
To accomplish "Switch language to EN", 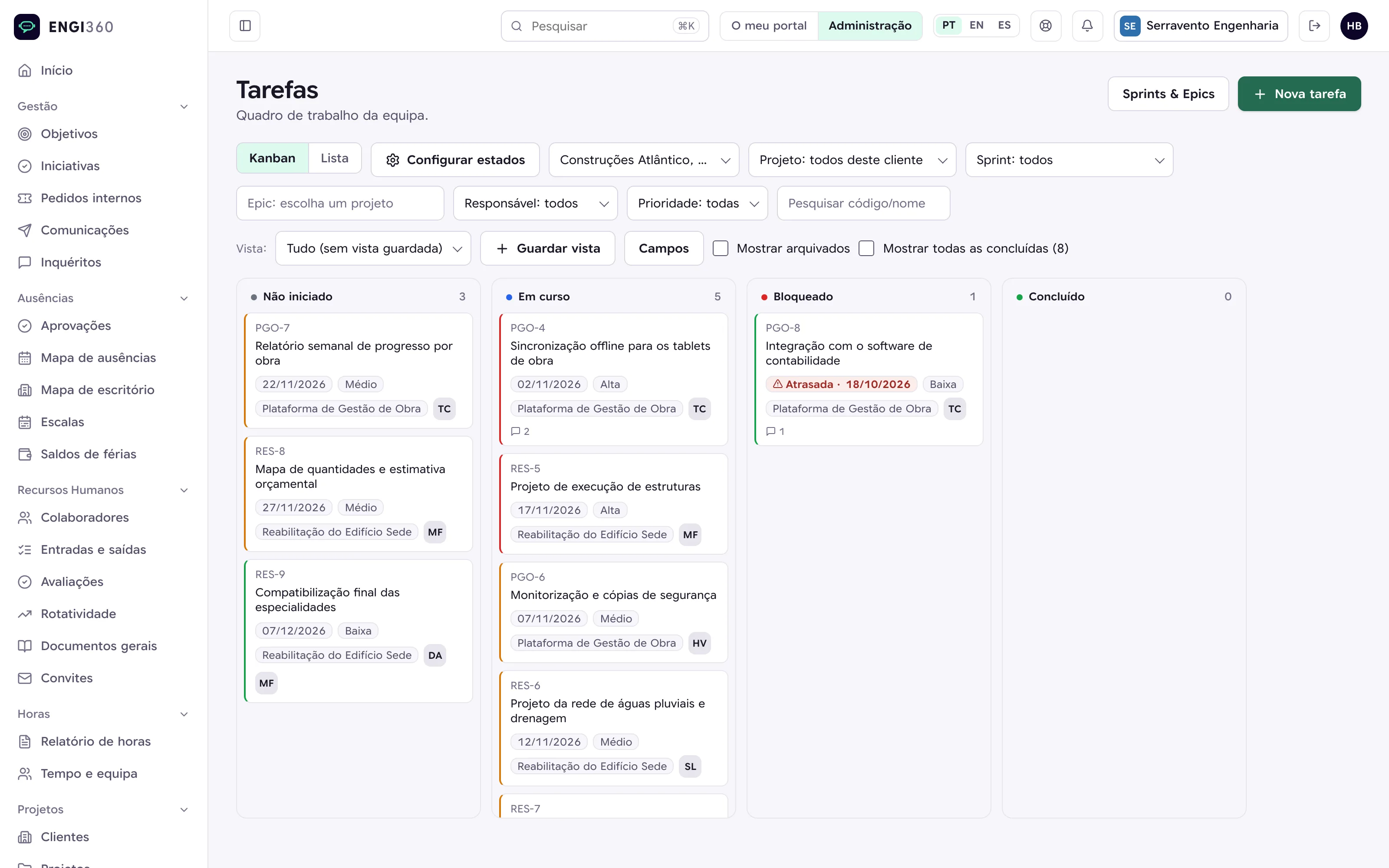I will (x=976, y=25).
